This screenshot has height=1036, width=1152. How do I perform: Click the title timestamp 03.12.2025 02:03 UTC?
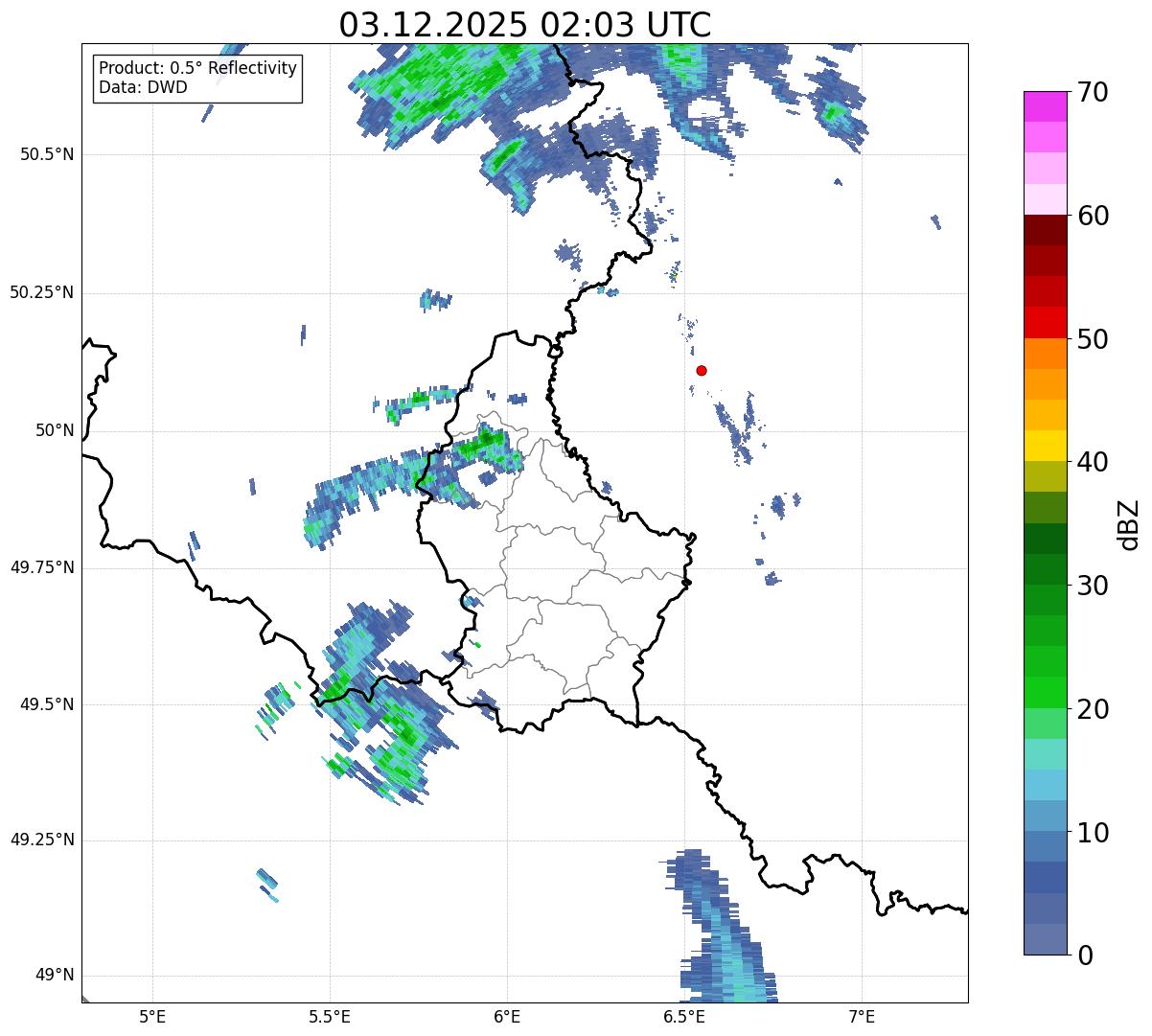pos(525,24)
